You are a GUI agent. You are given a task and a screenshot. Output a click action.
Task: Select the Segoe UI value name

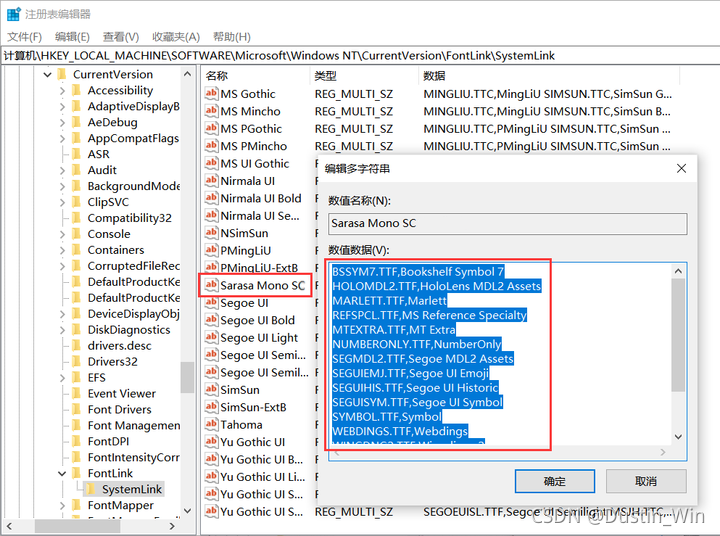pos(244,303)
